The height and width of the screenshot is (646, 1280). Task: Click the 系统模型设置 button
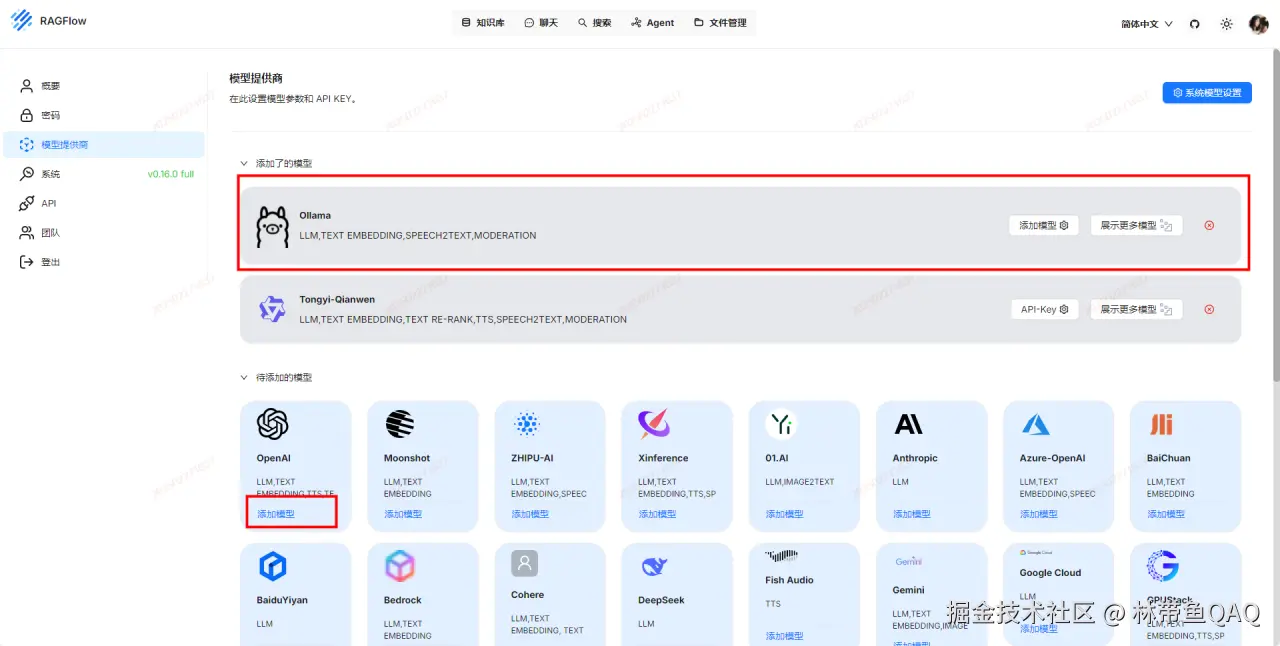coord(1207,92)
